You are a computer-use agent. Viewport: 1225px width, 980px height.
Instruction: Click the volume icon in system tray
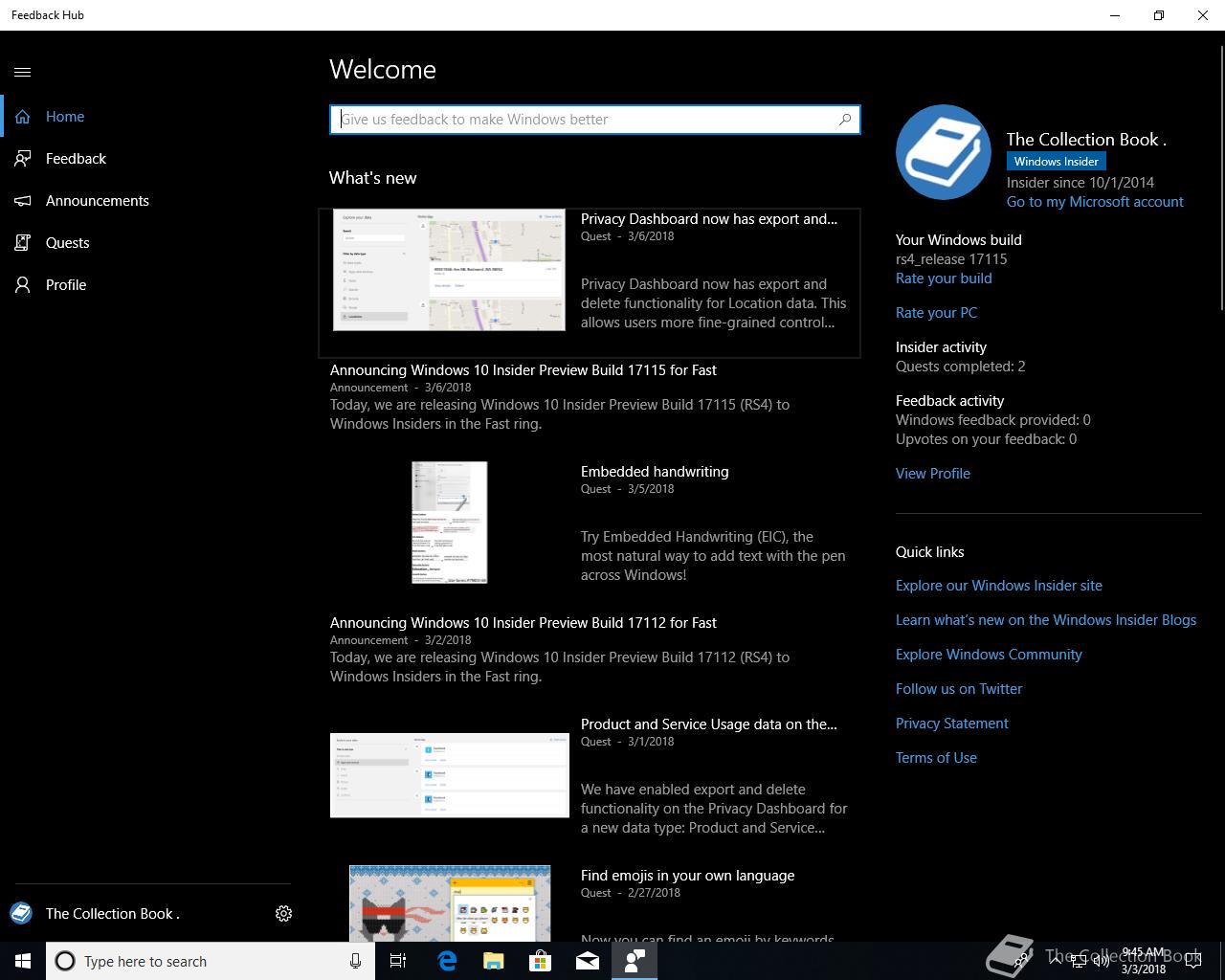[1101, 961]
